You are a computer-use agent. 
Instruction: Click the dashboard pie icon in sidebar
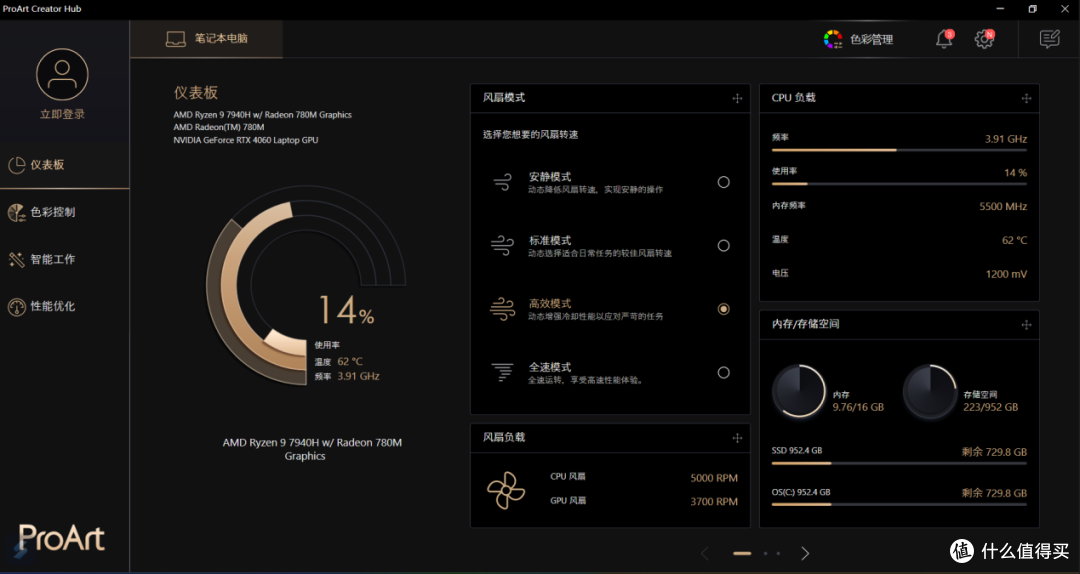[x=17, y=165]
